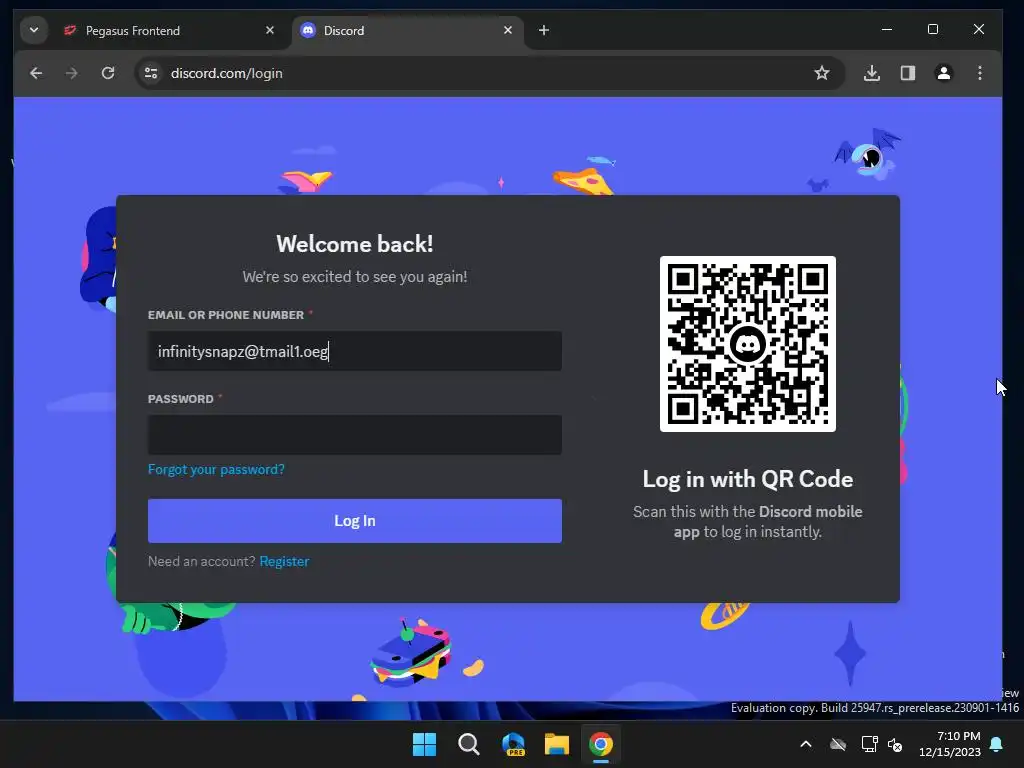The image size is (1024, 768).
Task: Close the Chrome window
Action: (979, 29)
